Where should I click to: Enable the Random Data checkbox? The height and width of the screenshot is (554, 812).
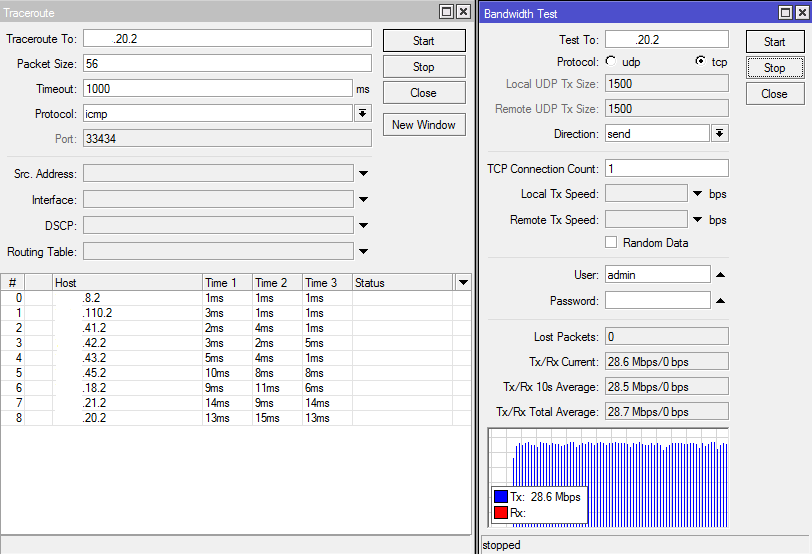pos(611,242)
